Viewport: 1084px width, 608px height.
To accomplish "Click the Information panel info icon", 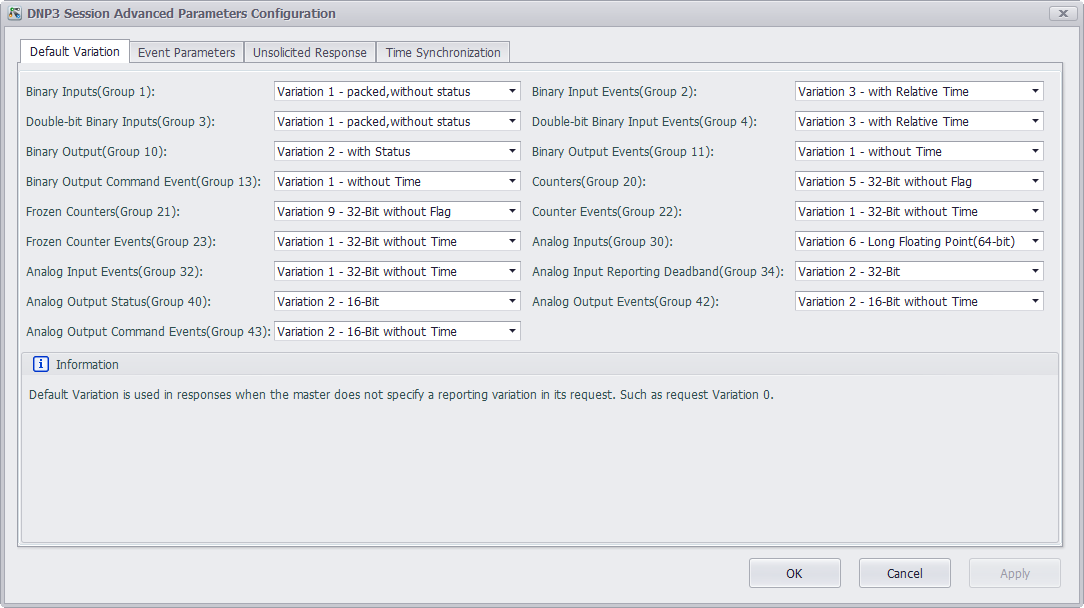I will (40, 365).
